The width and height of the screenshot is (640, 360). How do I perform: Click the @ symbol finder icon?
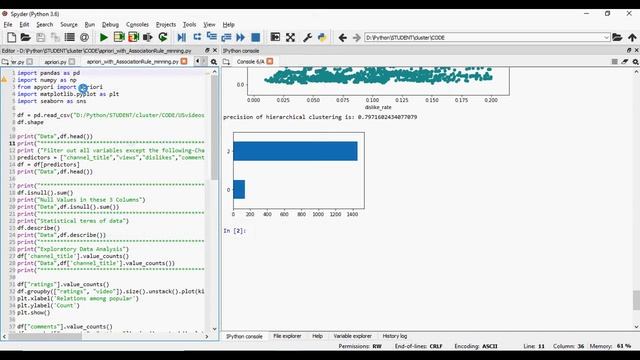pos(84,38)
